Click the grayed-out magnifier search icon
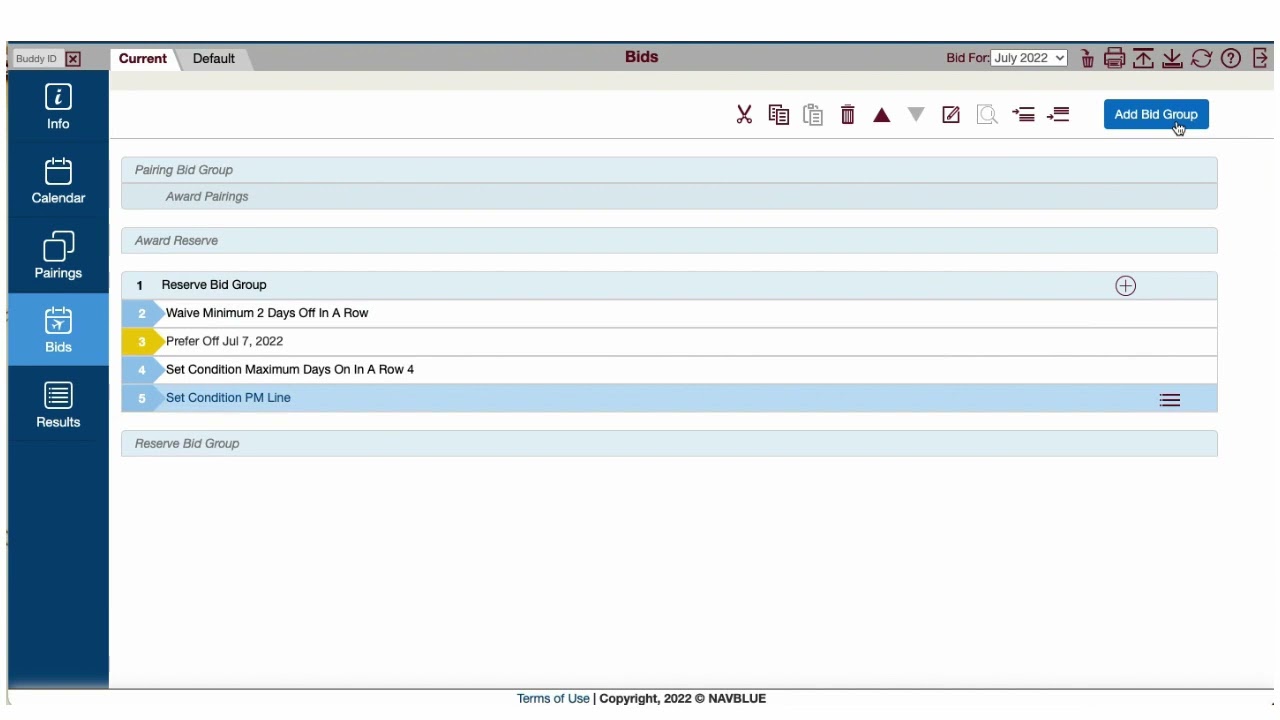 click(987, 115)
